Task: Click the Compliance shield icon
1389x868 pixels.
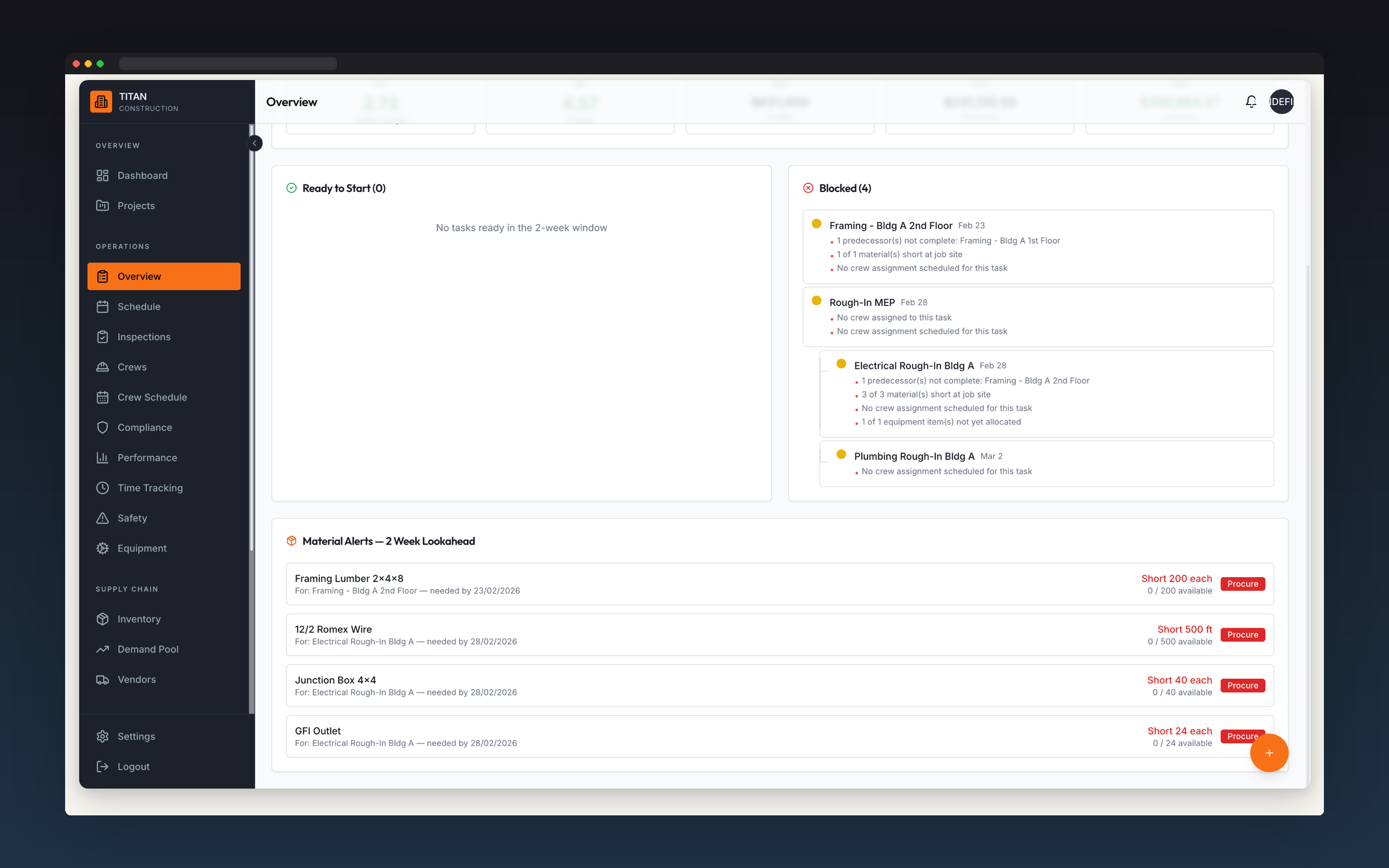Action: pos(102,427)
